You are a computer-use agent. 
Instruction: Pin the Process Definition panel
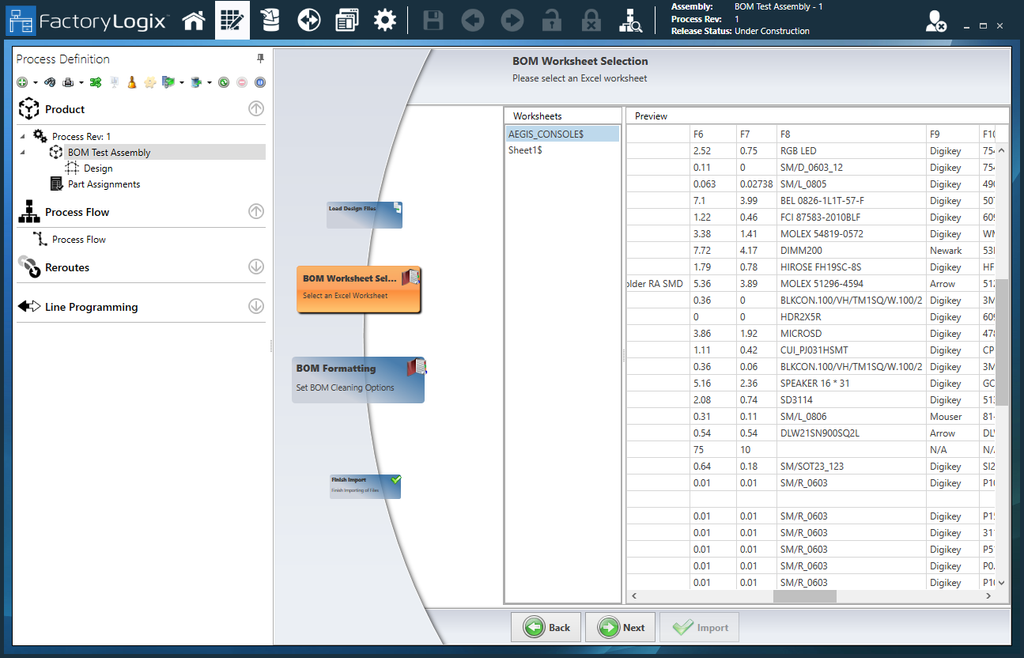tap(261, 59)
